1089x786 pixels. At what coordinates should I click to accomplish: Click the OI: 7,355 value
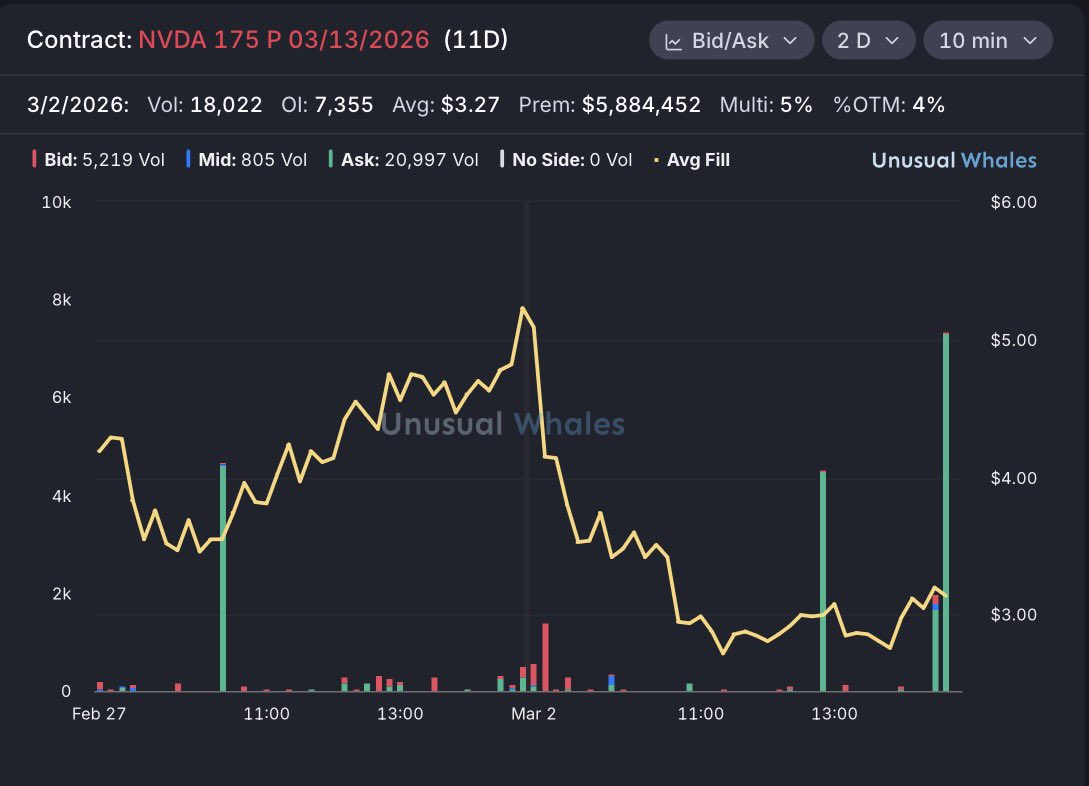pos(327,105)
